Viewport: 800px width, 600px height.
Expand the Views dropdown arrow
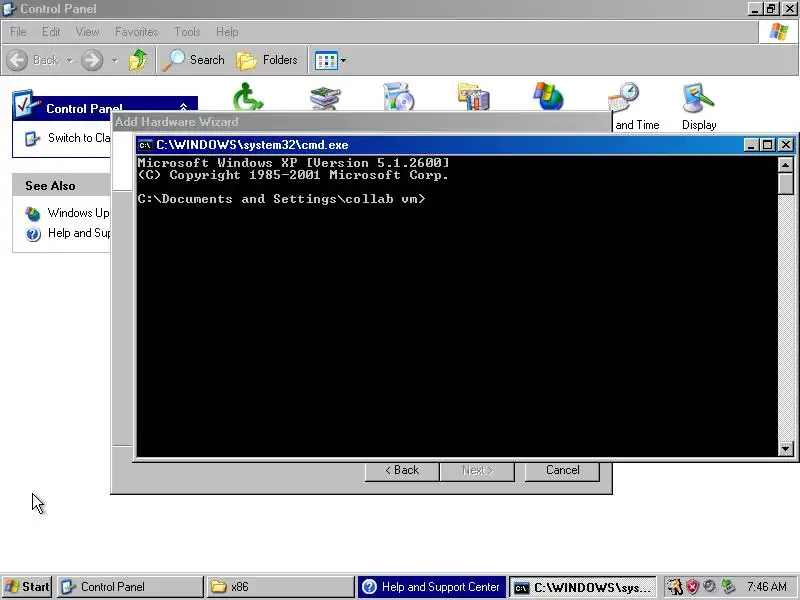(x=343, y=61)
